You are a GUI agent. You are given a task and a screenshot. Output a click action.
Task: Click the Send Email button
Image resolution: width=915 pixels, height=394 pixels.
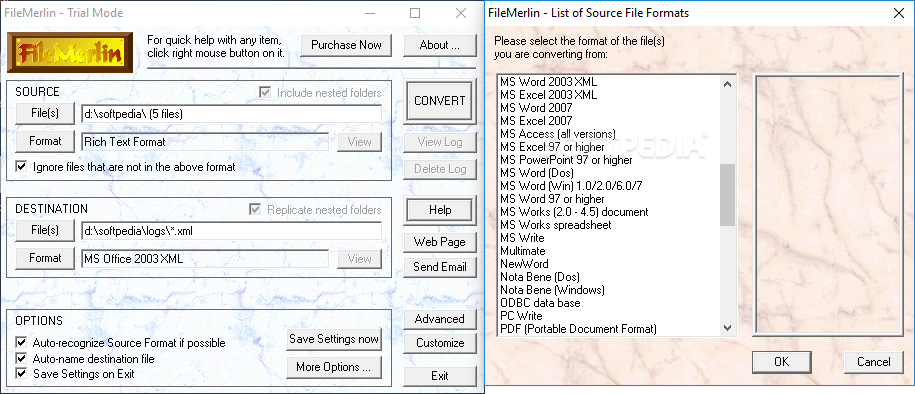(x=439, y=267)
